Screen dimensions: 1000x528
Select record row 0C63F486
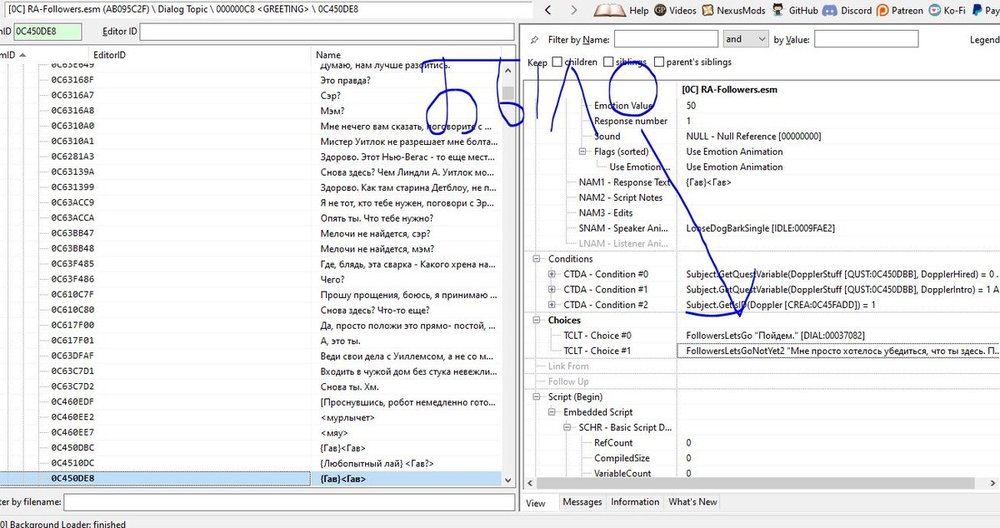click(251, 279)
